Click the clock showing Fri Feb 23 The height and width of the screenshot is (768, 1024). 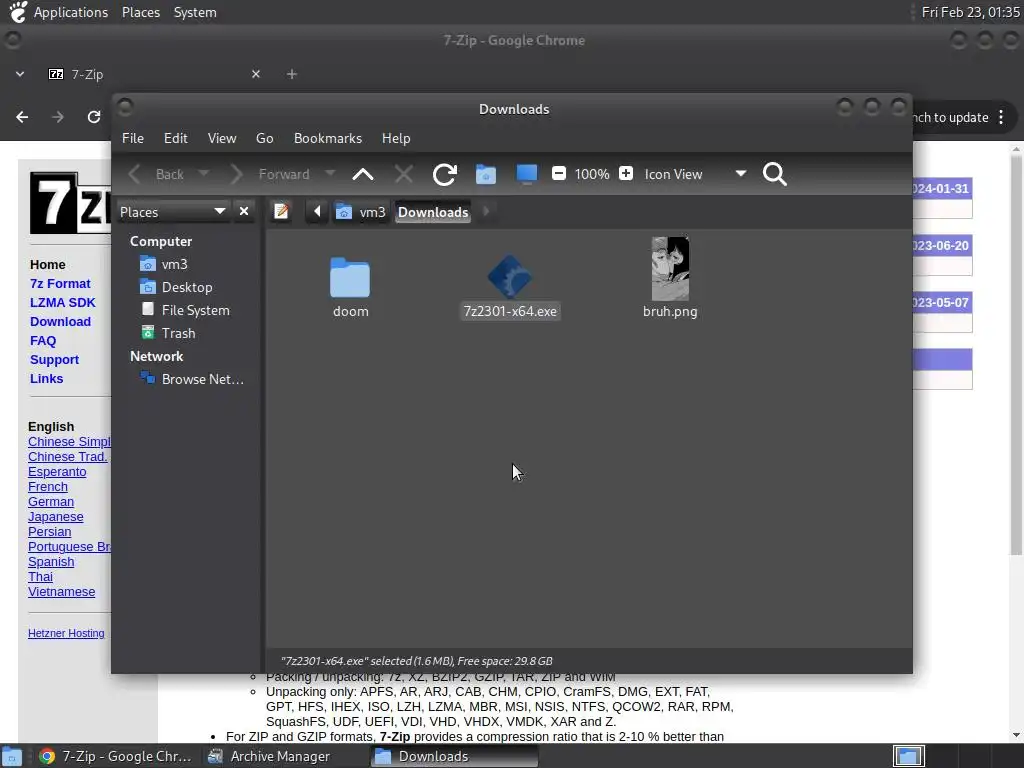pos(970,12)
